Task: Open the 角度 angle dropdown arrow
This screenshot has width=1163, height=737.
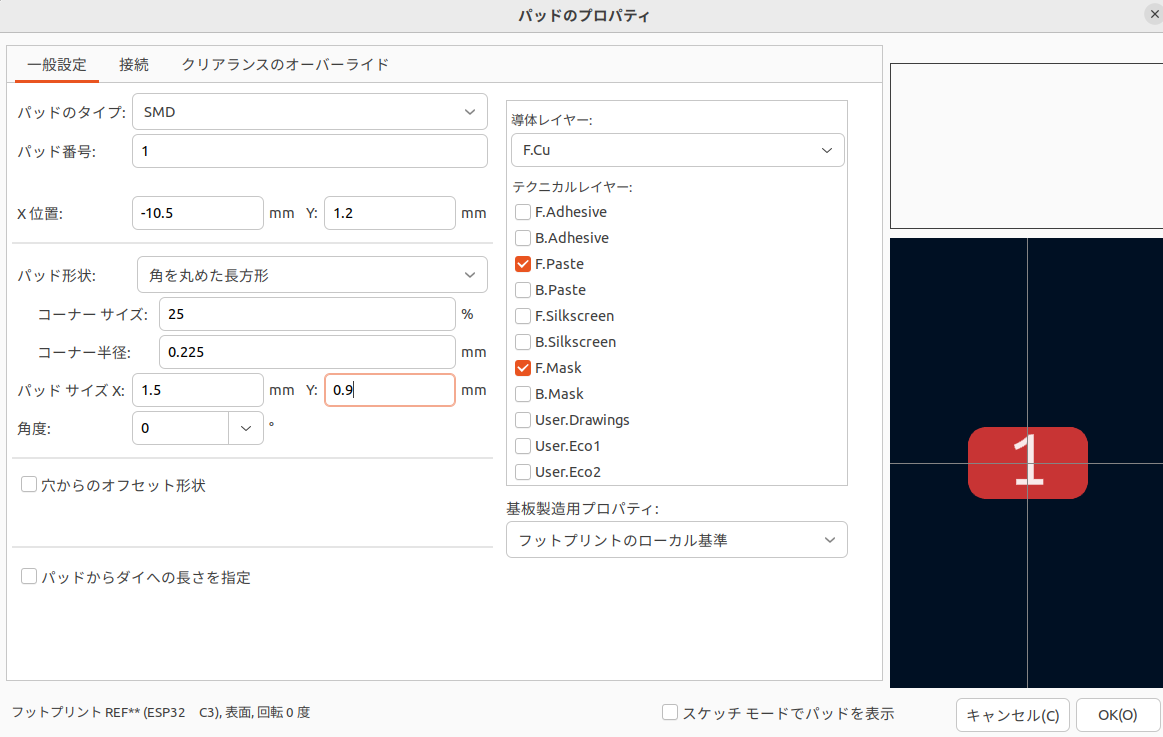Action: point(246,428)
